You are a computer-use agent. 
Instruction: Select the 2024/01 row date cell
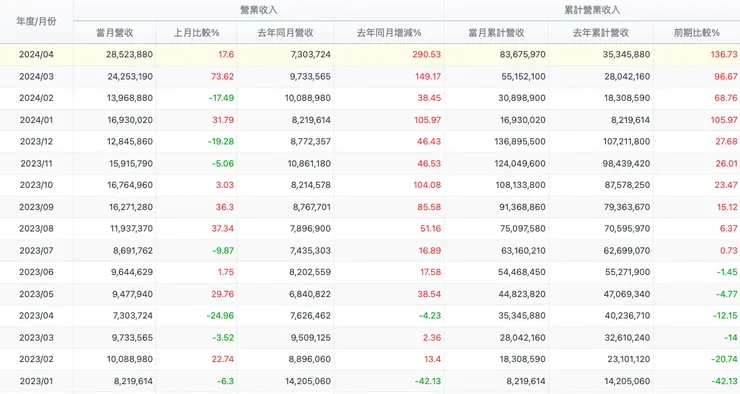click(36, 120)
